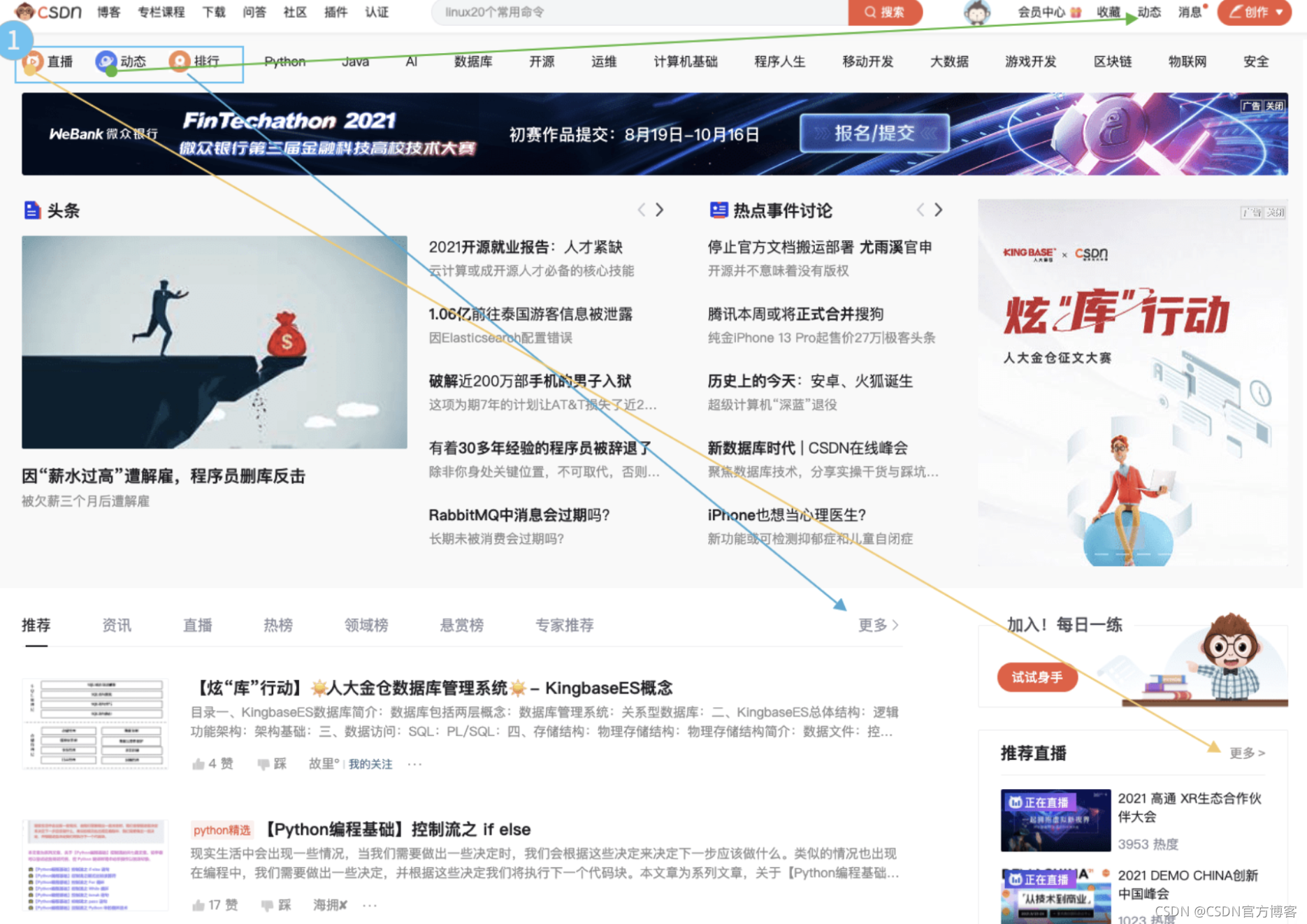This screenshot has height=924, width=1307.
Task: Open the more options dots beside 海拥
Action: point(370,905)
